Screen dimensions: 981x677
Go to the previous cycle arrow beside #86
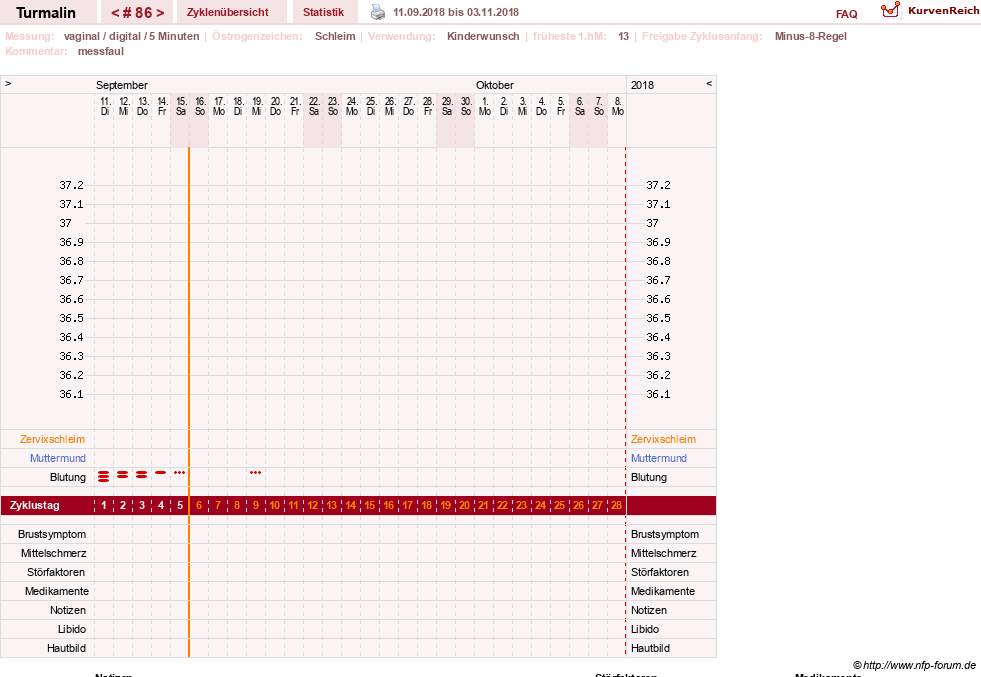(115, 13)
